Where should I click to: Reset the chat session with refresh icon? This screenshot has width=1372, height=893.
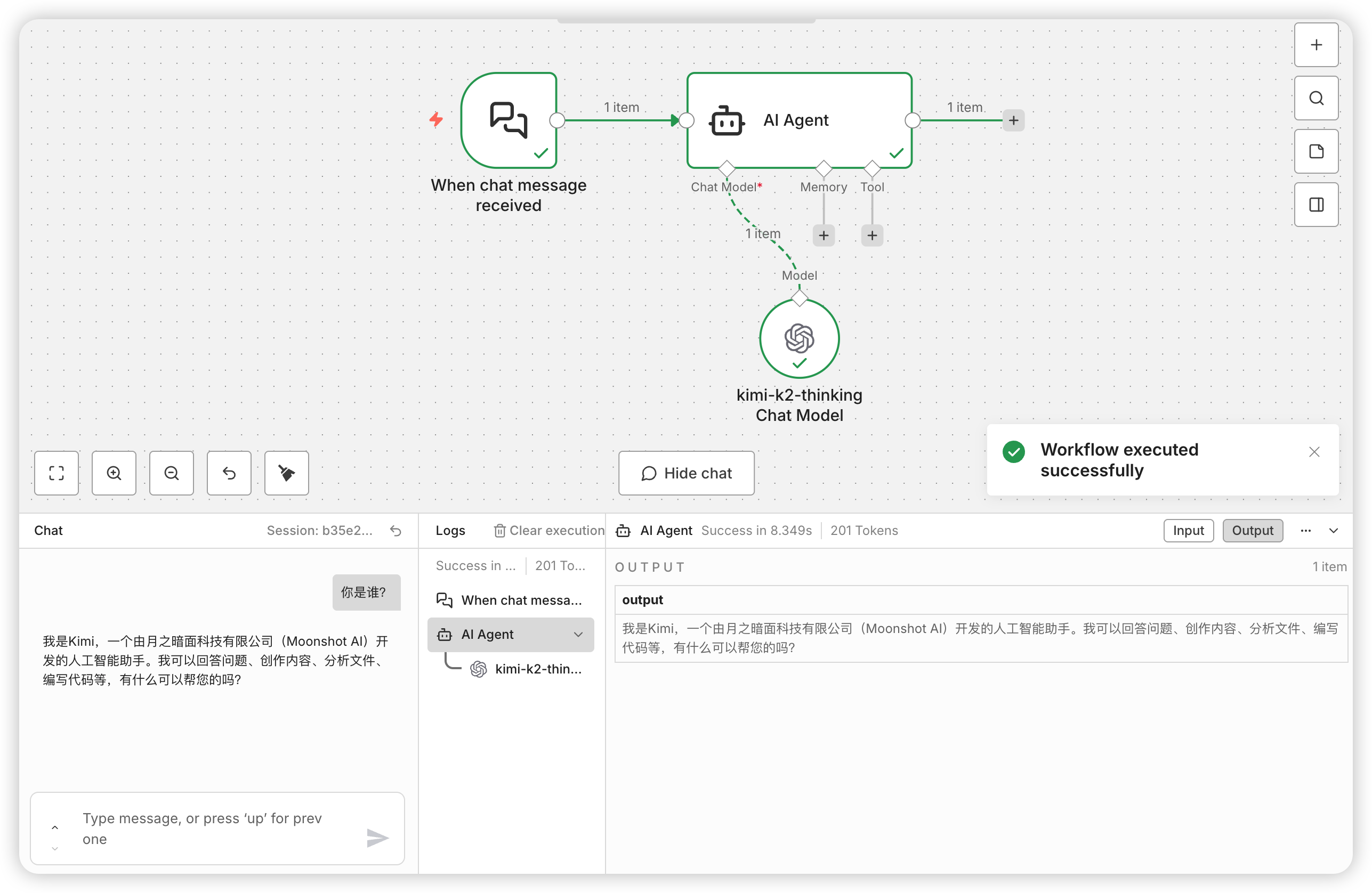point(396,531)
